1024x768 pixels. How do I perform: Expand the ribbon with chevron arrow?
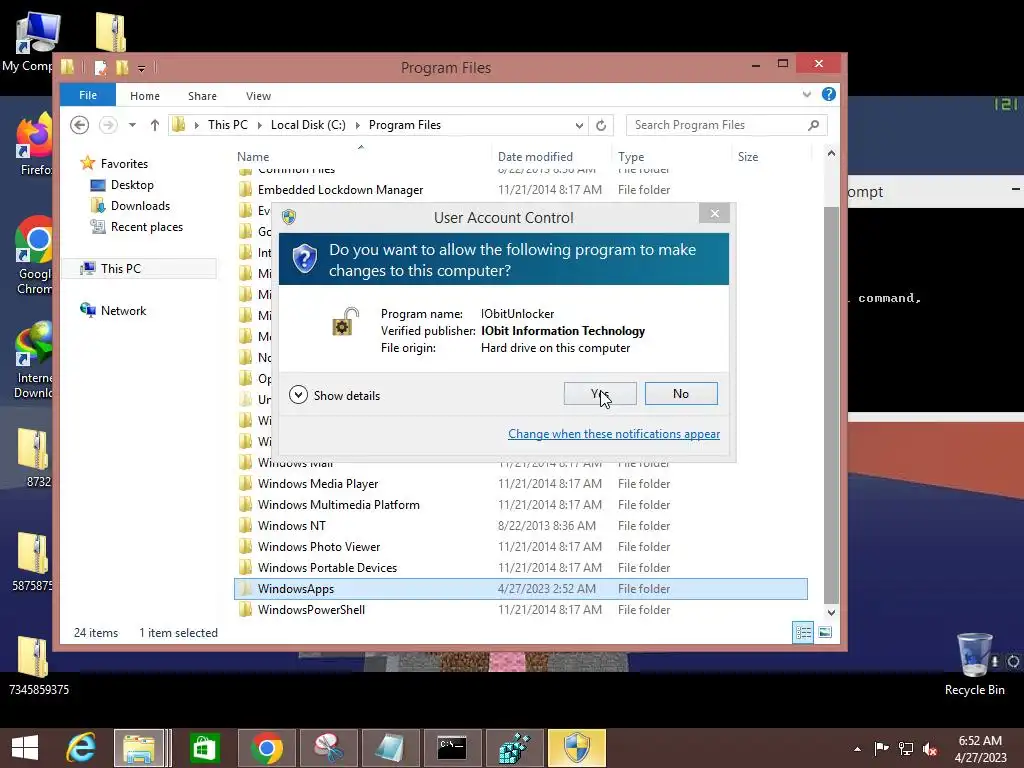point(807,95)
